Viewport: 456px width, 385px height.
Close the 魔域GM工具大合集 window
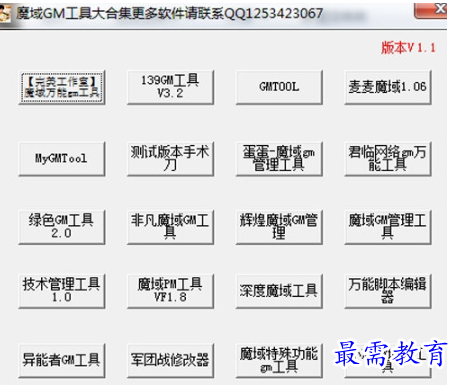pos(431,10)
